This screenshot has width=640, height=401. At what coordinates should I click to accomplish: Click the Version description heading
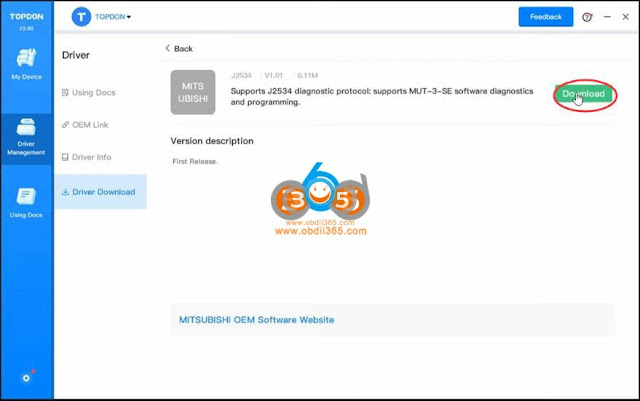point(212,141)
